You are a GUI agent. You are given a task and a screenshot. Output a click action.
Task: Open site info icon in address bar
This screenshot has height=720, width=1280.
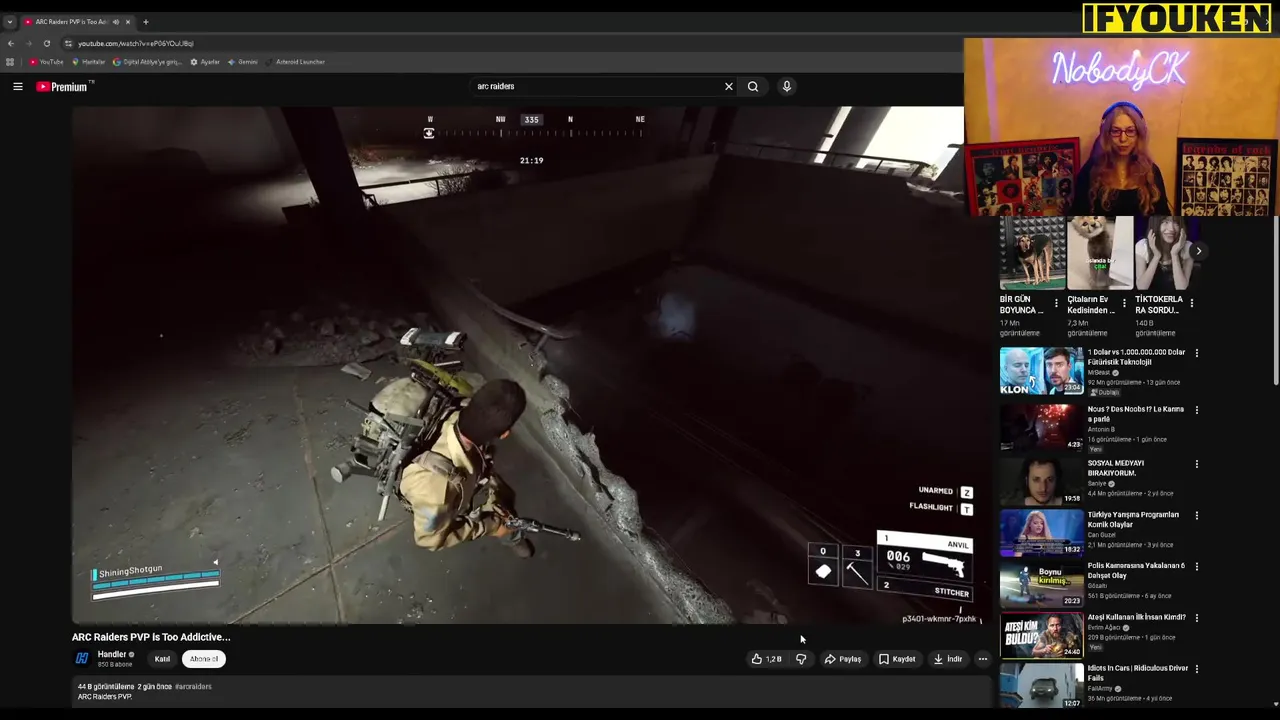pos(68,44)
